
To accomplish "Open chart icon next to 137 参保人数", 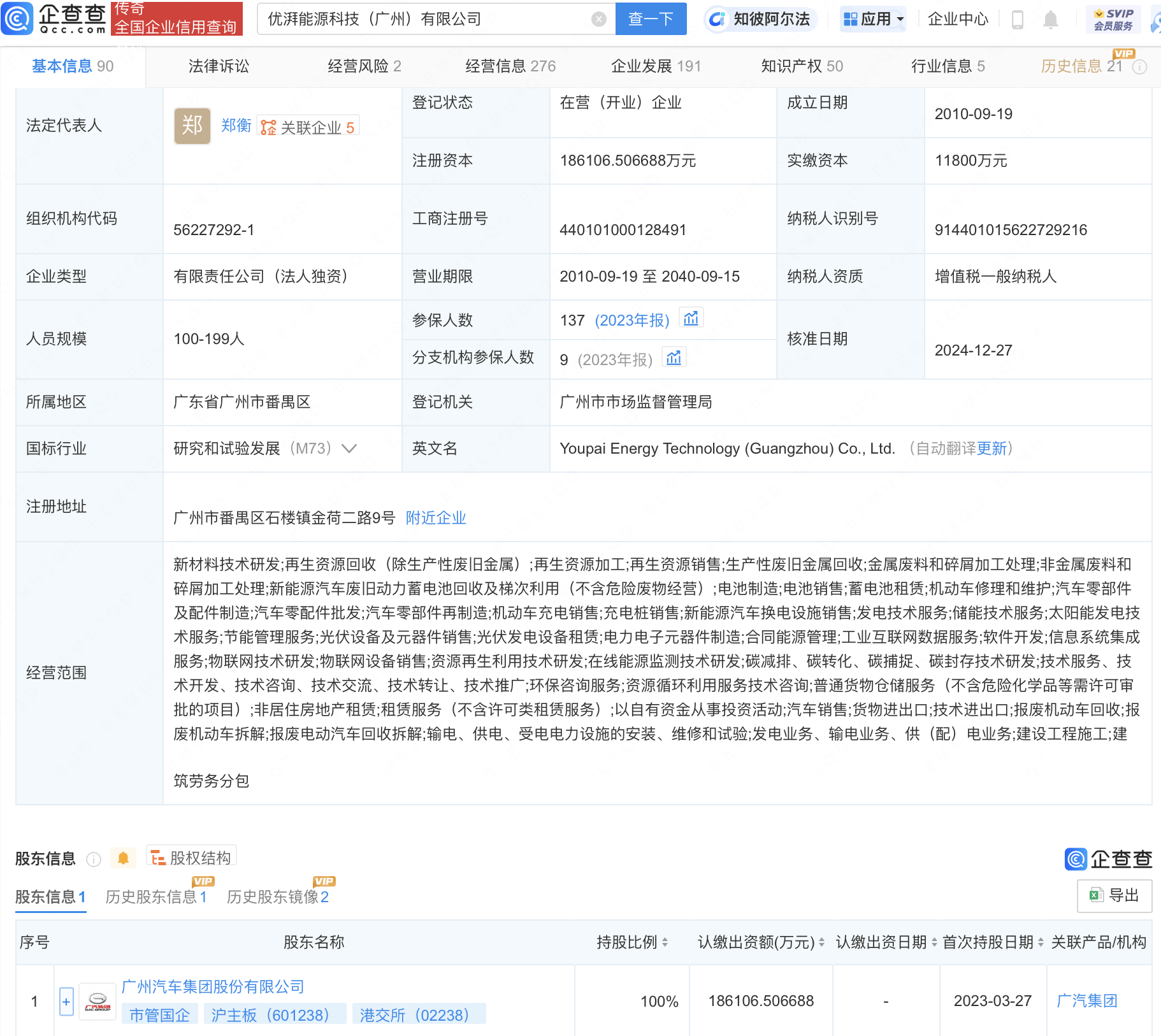I will pyautogui.click(x=691, y=318).
